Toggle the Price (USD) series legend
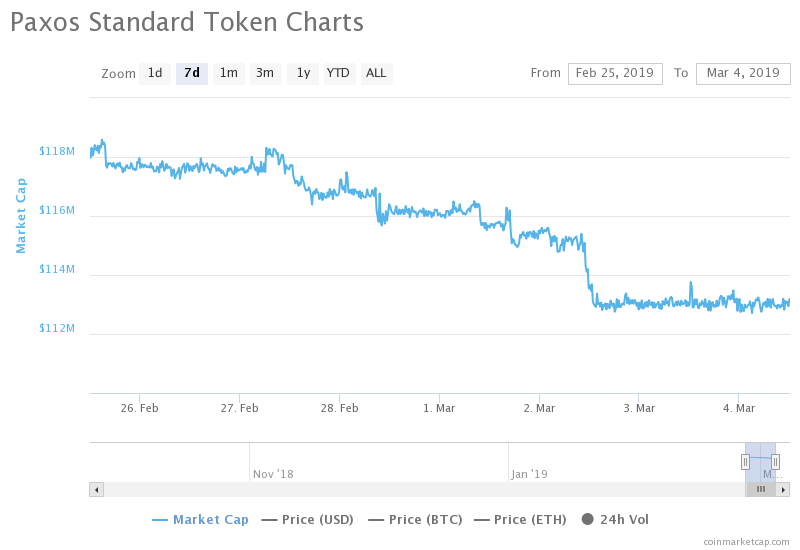 pos(308,520)
